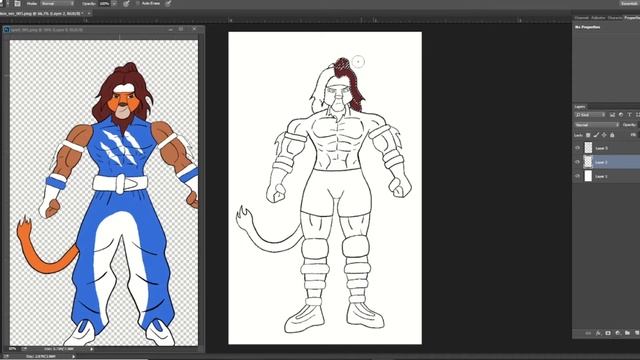Select Layer 2 thumbnail in Layers panel
This screenshot has width=640, height=360.
588,162
